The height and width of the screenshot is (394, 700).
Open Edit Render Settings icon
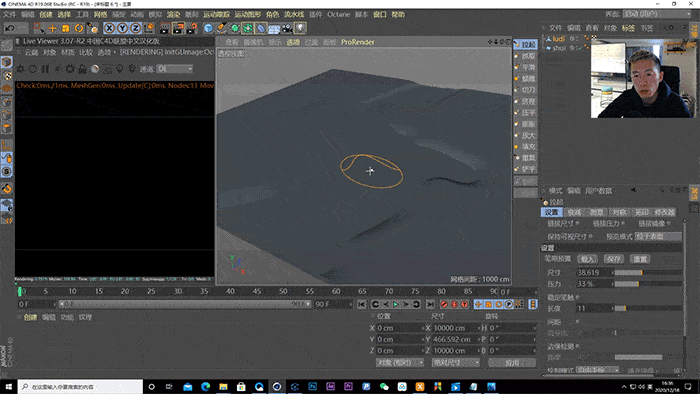pos(192,28)
